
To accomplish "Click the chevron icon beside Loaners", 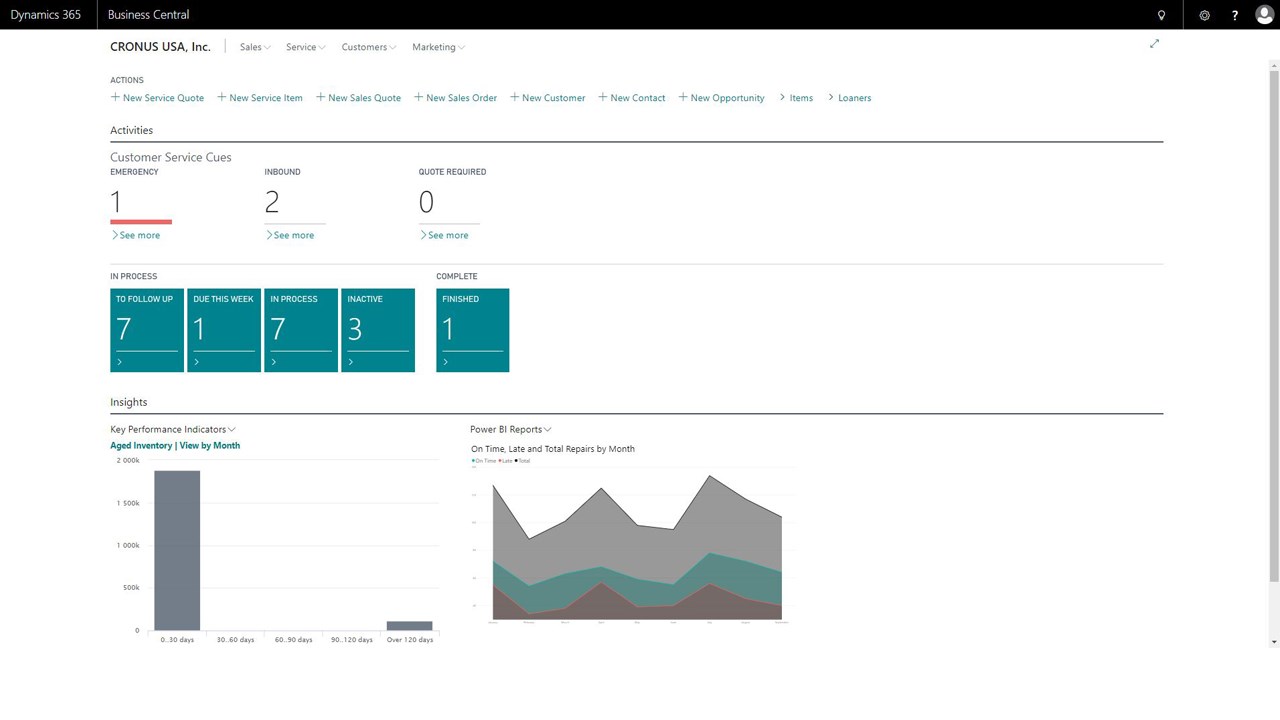I will (x=831, y=97).
